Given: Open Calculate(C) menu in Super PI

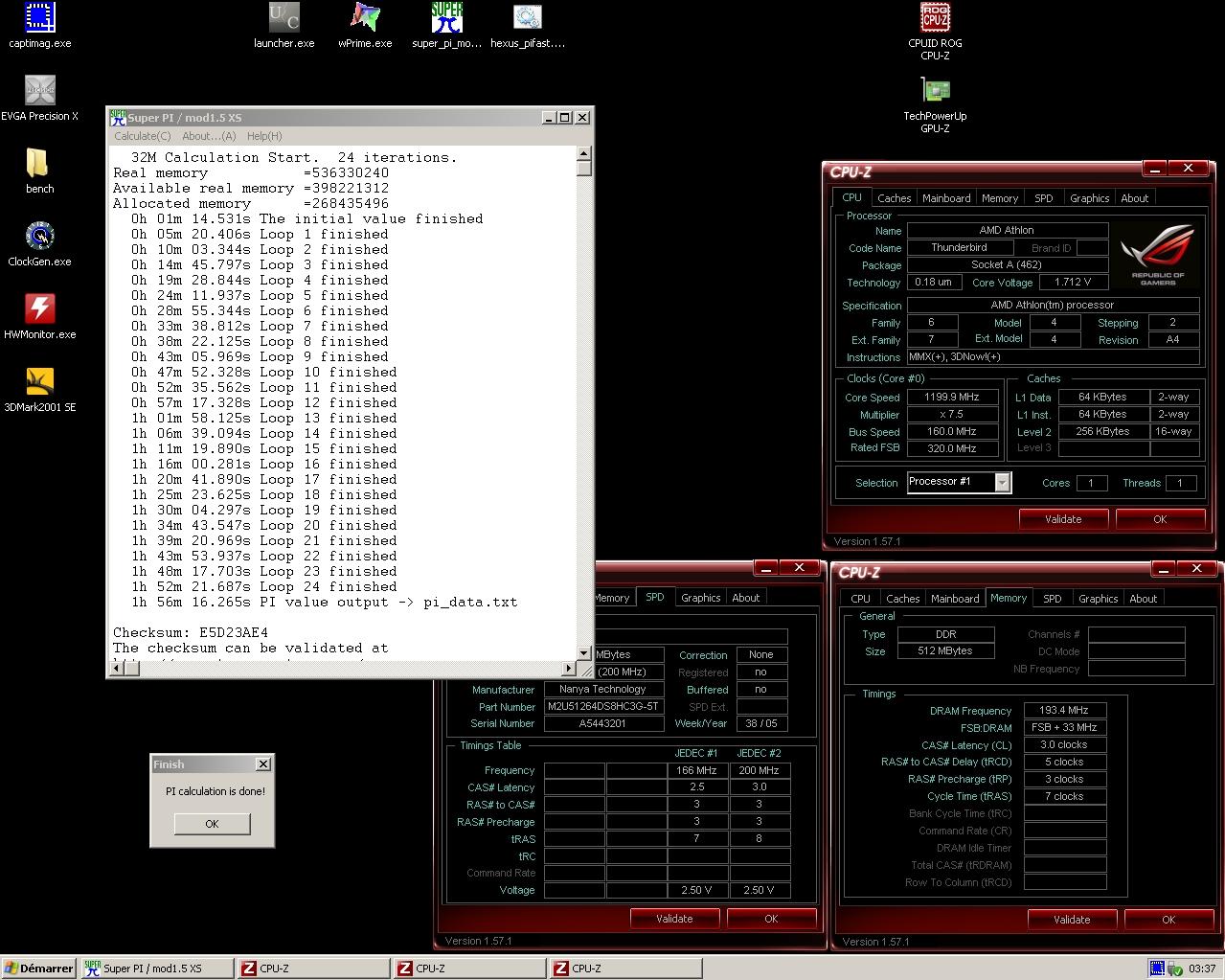Looking at the screenshot, I should click(x=143, y=136).
